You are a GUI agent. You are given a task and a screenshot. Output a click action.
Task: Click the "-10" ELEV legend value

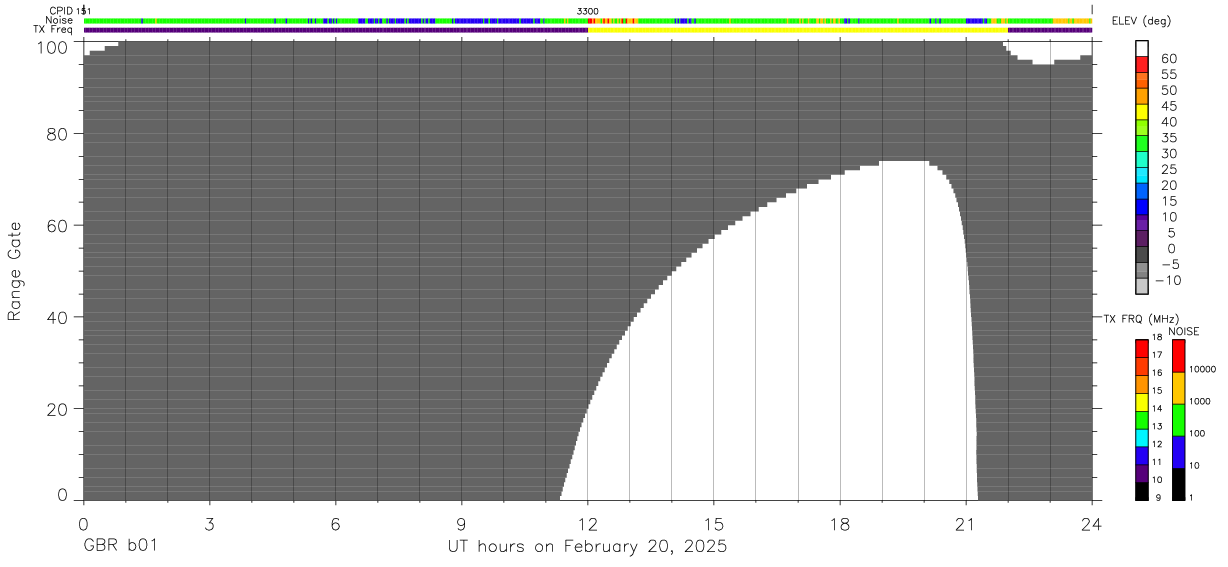[1166, 281]
